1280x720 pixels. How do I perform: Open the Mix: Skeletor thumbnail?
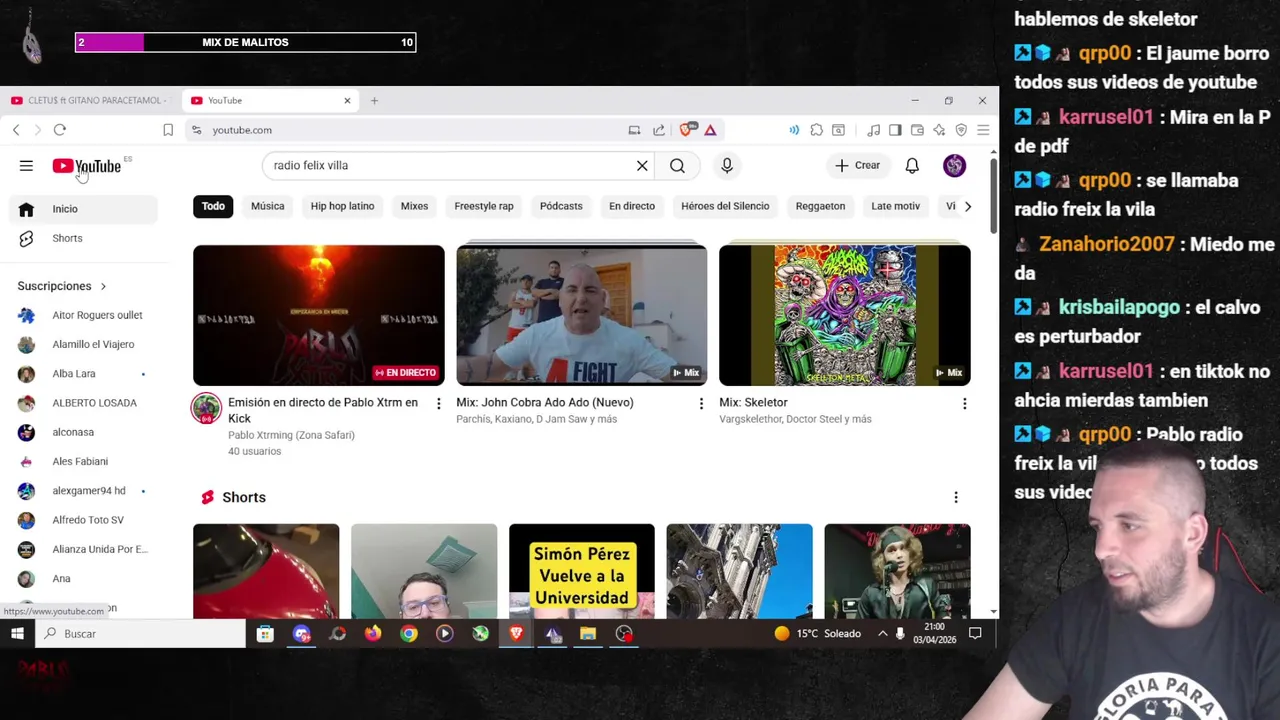click(x=844, y=315)
